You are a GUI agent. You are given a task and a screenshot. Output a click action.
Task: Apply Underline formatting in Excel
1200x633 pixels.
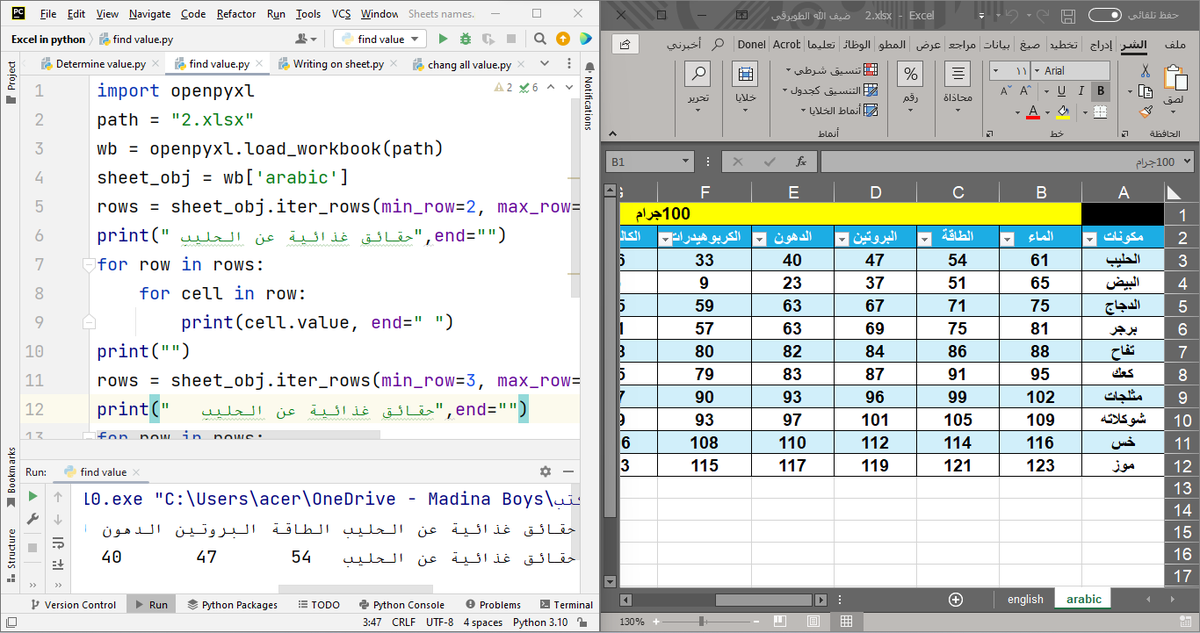1062,91
